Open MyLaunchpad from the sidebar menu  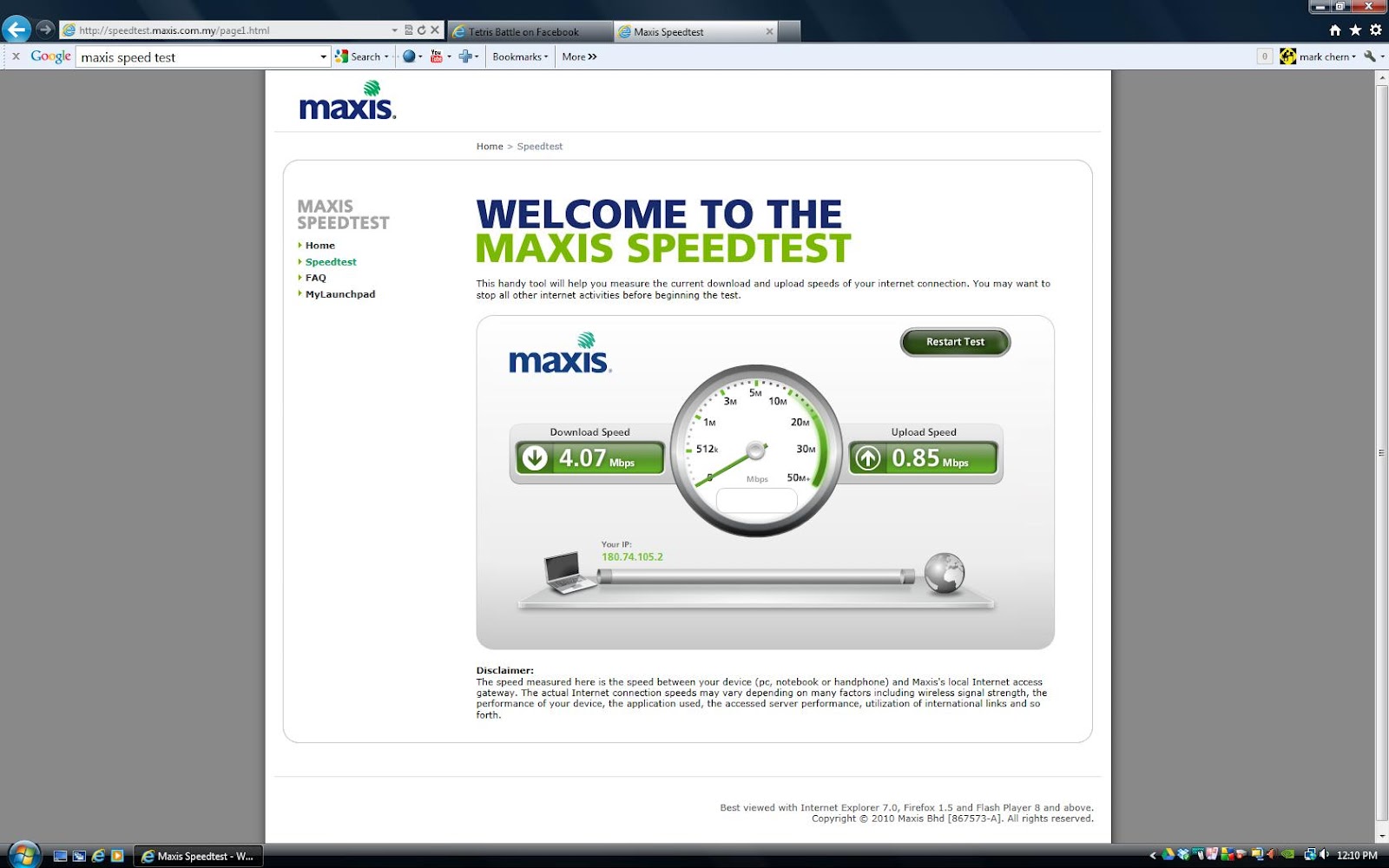[x=340, y=294]
